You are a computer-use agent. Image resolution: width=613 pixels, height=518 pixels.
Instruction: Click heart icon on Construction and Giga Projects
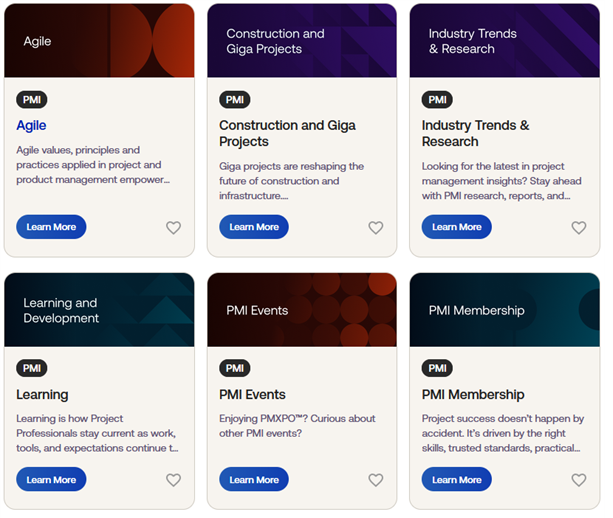(376, 228)
